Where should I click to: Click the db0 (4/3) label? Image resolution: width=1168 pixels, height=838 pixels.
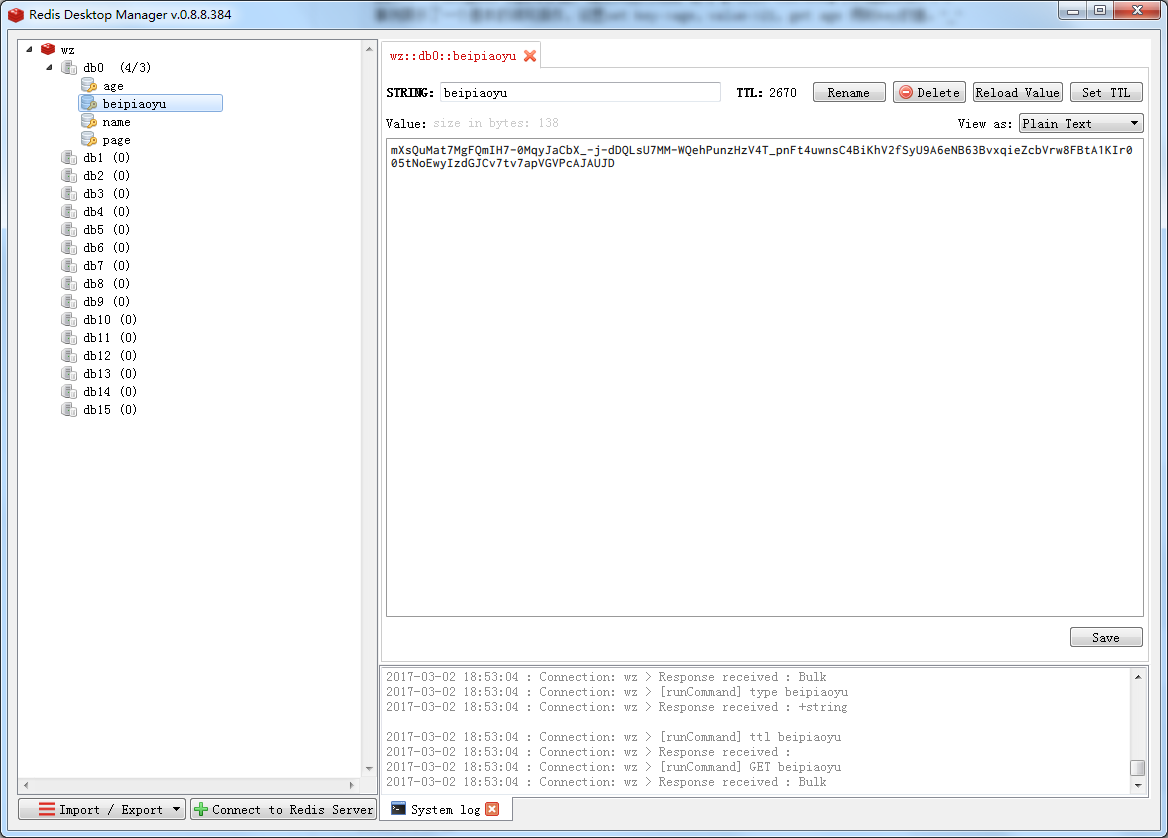click(117, 68)
